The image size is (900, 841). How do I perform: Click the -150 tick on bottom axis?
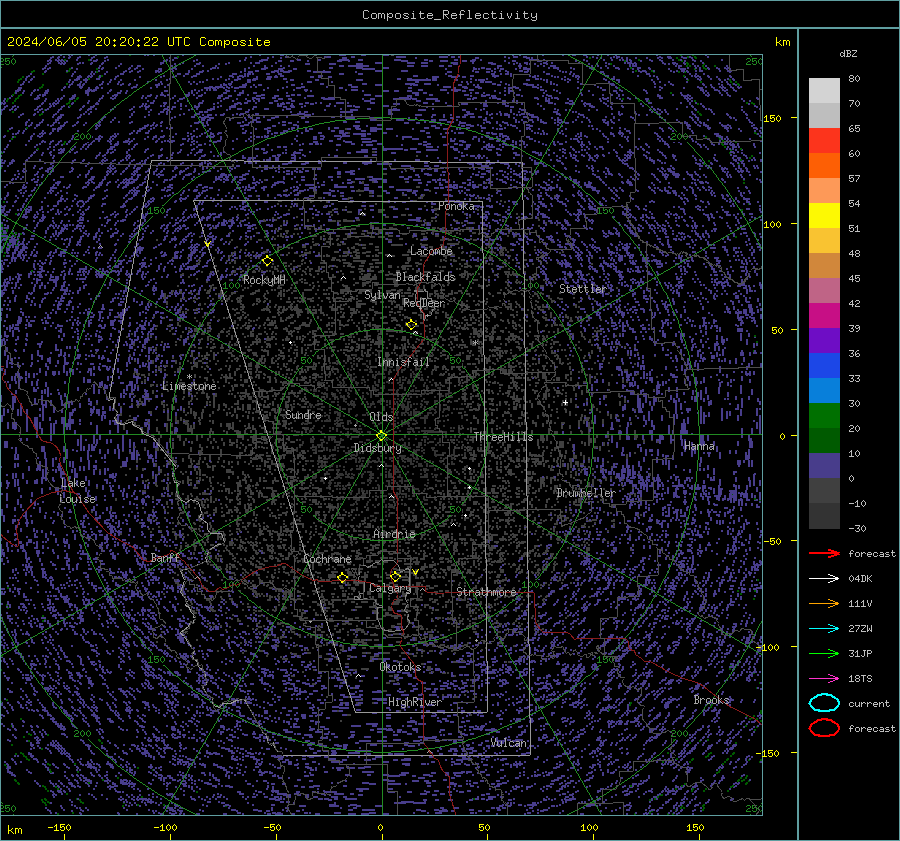[59, 828]
